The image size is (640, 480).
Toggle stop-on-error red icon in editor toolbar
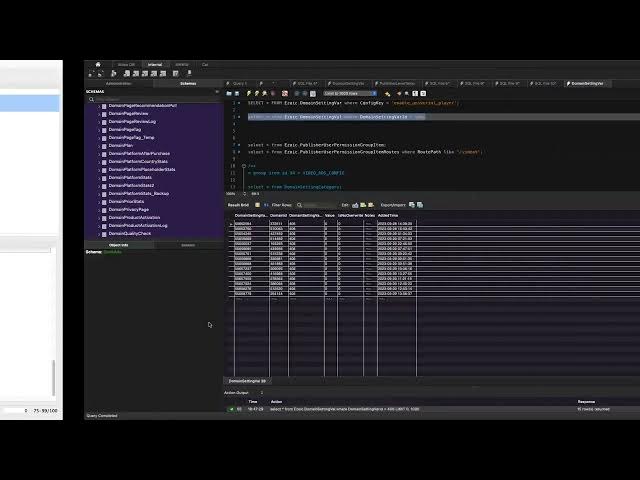[x=285, y=93]
